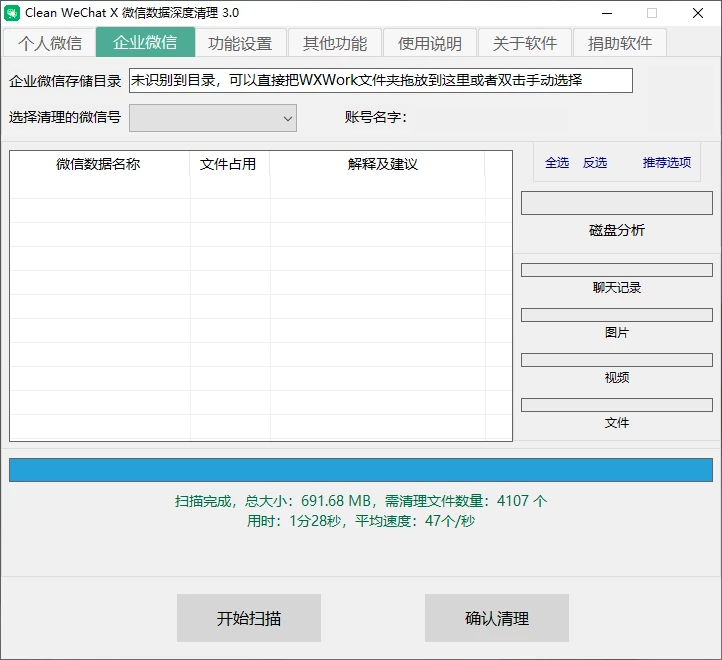
Task: Show the 关于软件 tab
Action: (525, 43)
